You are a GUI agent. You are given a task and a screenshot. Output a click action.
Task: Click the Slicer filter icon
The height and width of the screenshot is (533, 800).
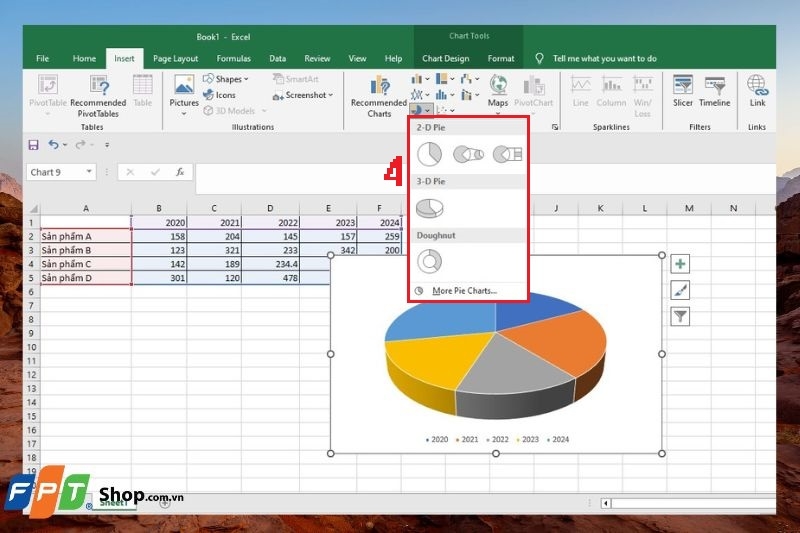pyautogui.click(x=682, y=91)
